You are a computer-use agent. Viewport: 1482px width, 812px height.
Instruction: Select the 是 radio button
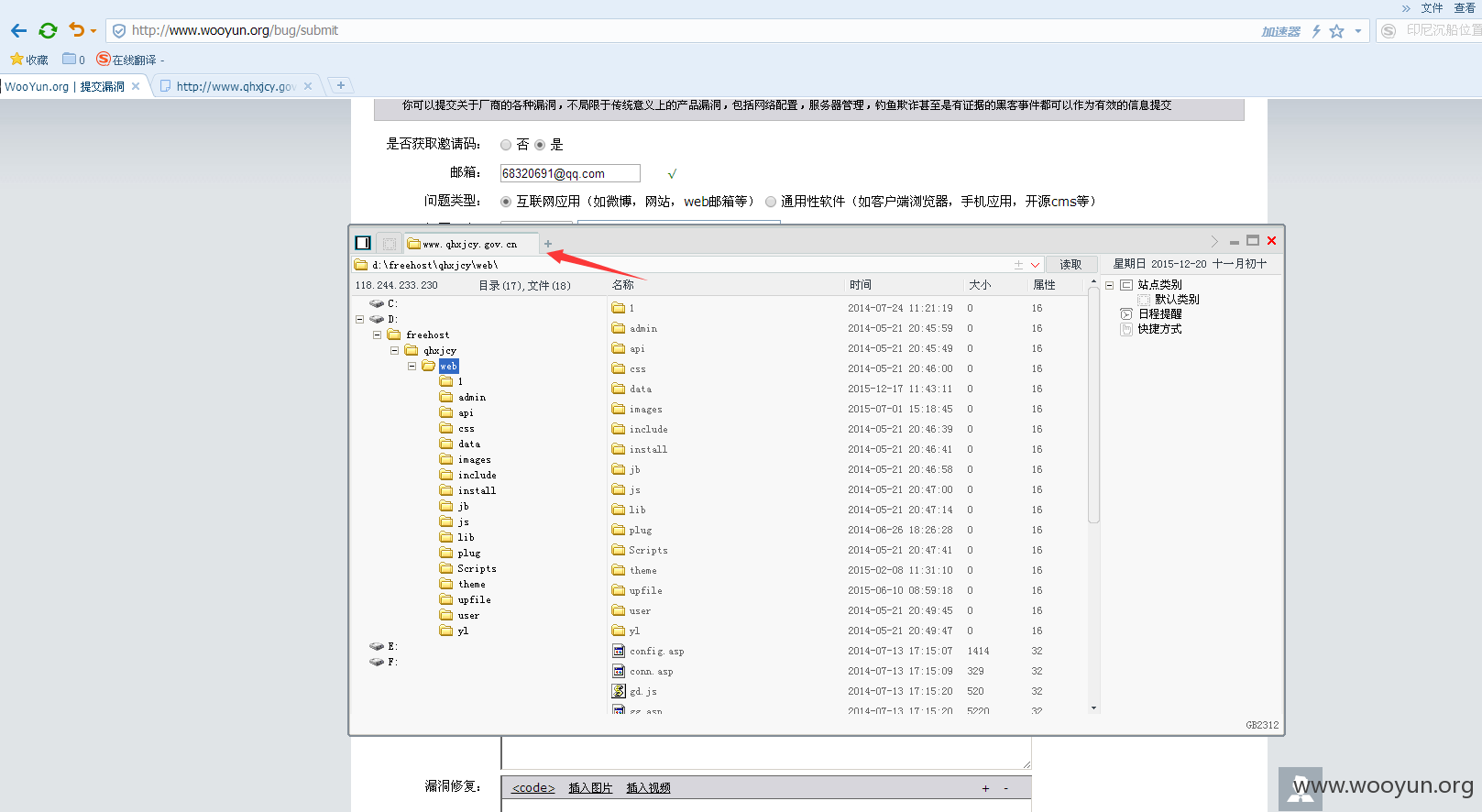pos(540,145)
